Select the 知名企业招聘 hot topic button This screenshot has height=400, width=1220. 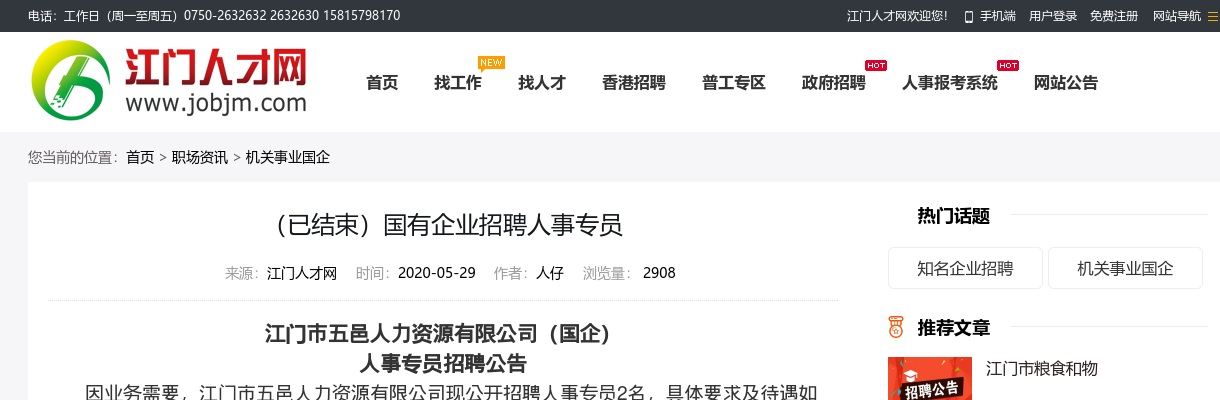[965, 268]
